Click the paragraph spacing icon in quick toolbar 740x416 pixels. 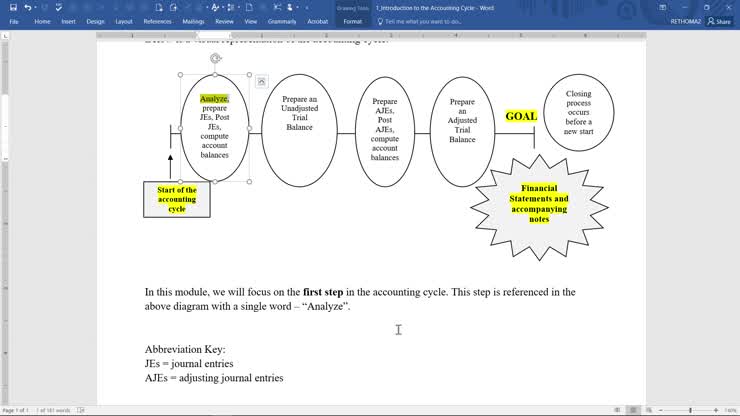pos(231,8)
